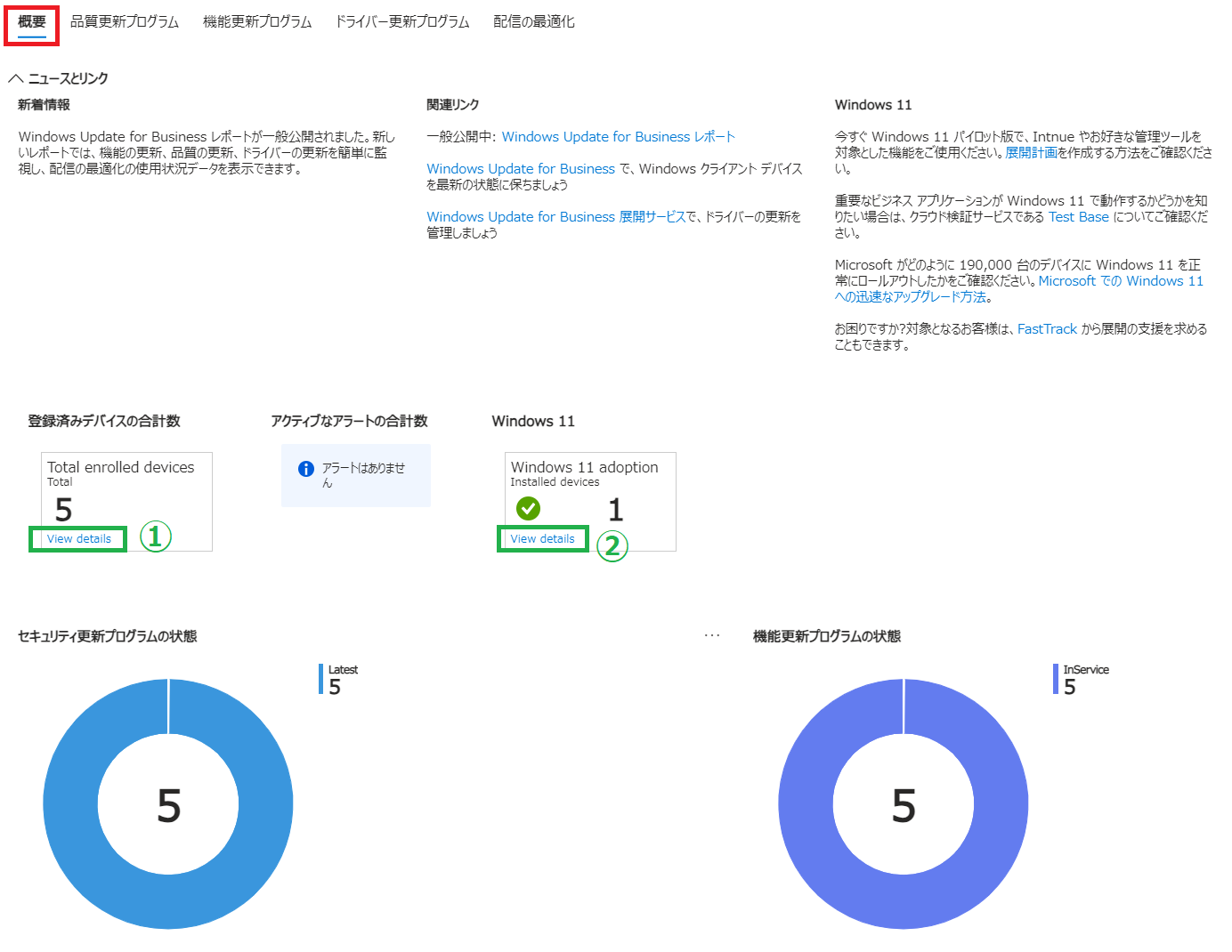Screen dimensions: 1232x952
Task: Click the Total enrolled devices card title
Action: point(121,467)
